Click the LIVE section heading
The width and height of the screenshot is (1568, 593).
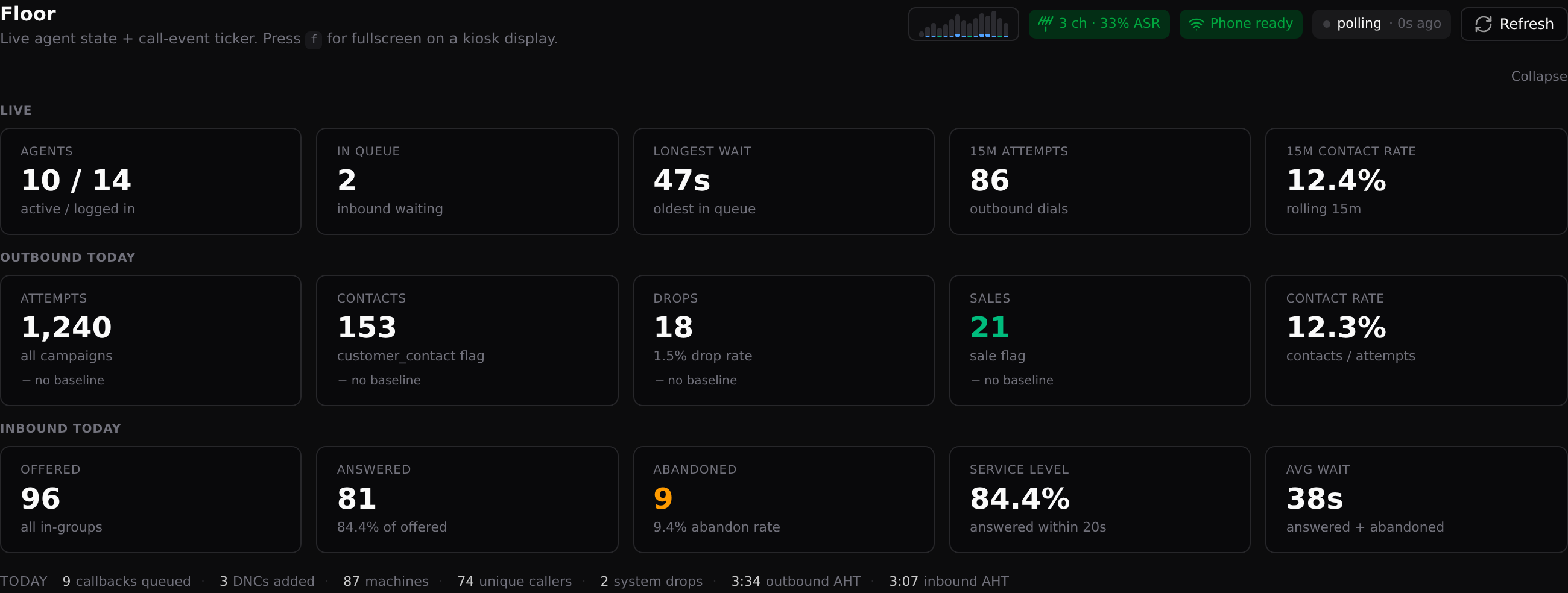[x=16, y=110]
